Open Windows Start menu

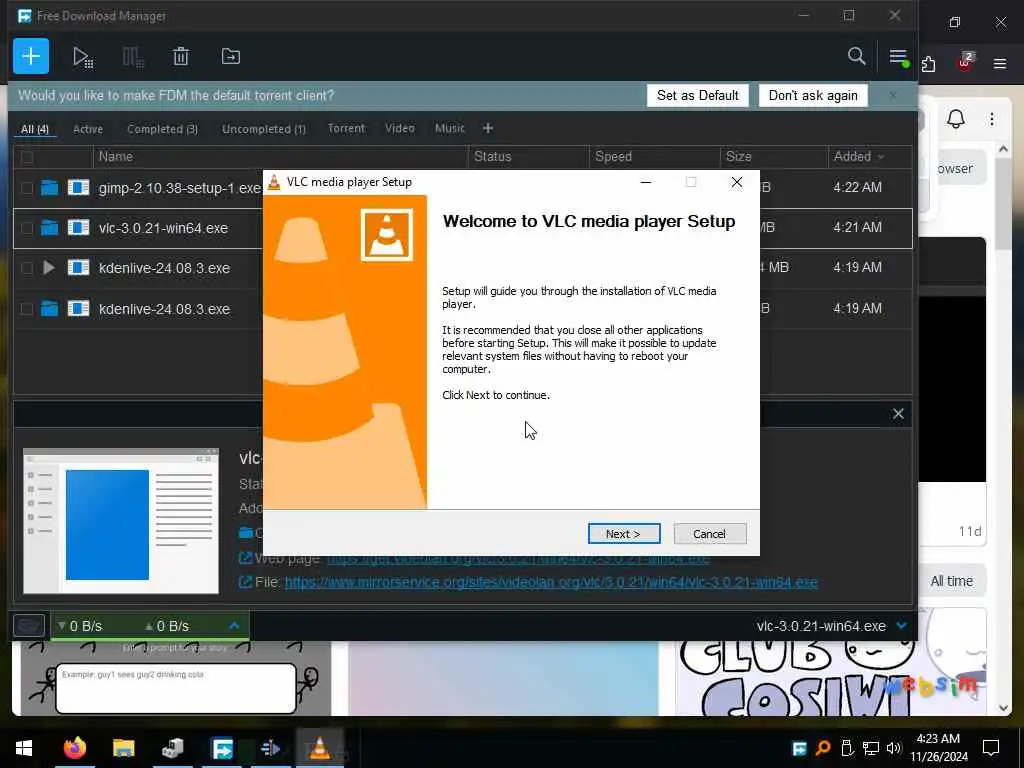[24, 748]
